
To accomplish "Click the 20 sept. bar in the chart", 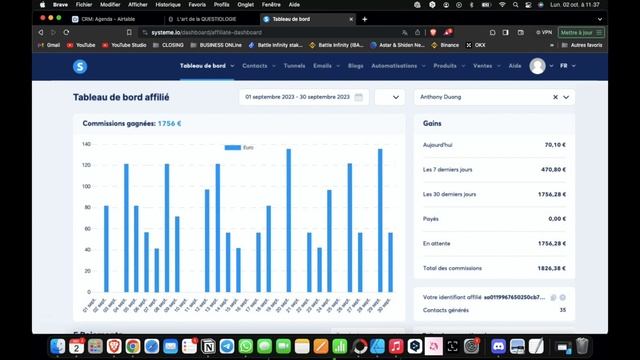I will 289,220.
